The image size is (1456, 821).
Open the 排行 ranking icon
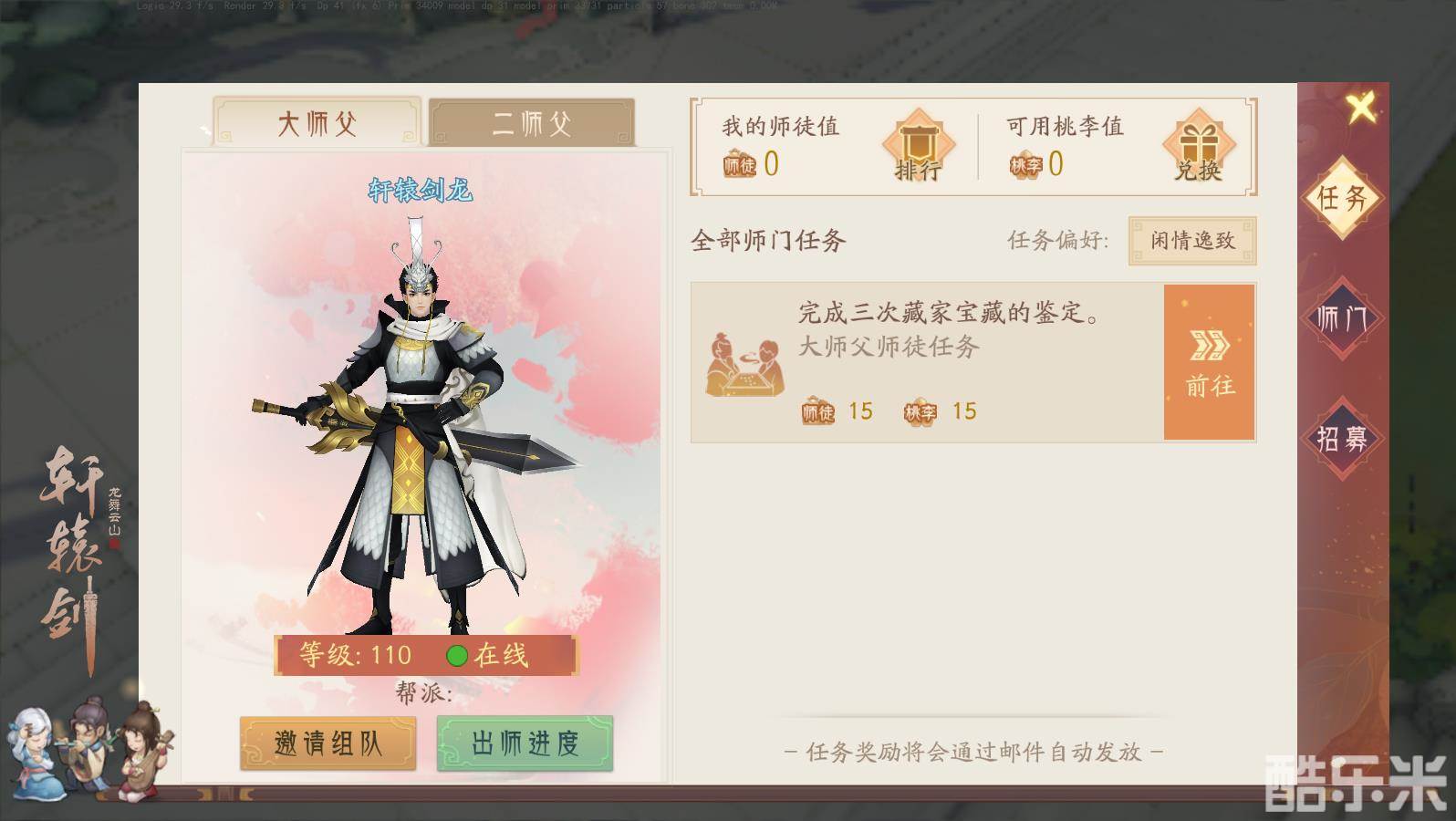point(918,146)
